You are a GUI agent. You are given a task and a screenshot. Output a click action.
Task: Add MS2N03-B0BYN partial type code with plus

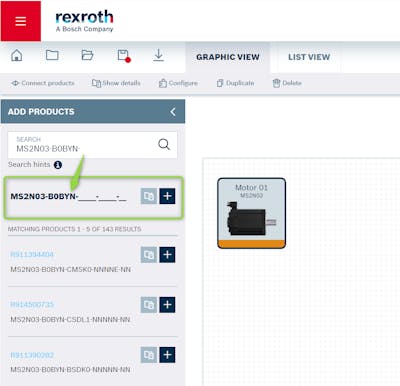point(167,196)
